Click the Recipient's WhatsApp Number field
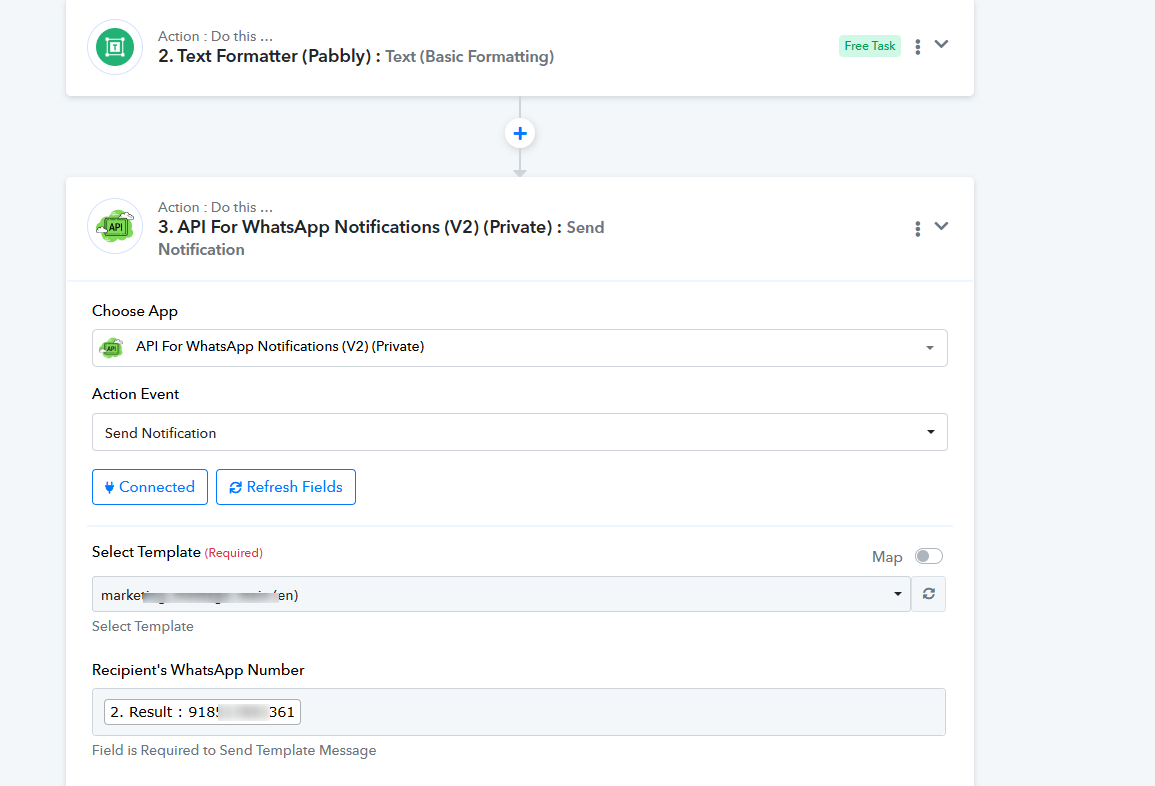1155x786 pixels. (x=519, y=712)
